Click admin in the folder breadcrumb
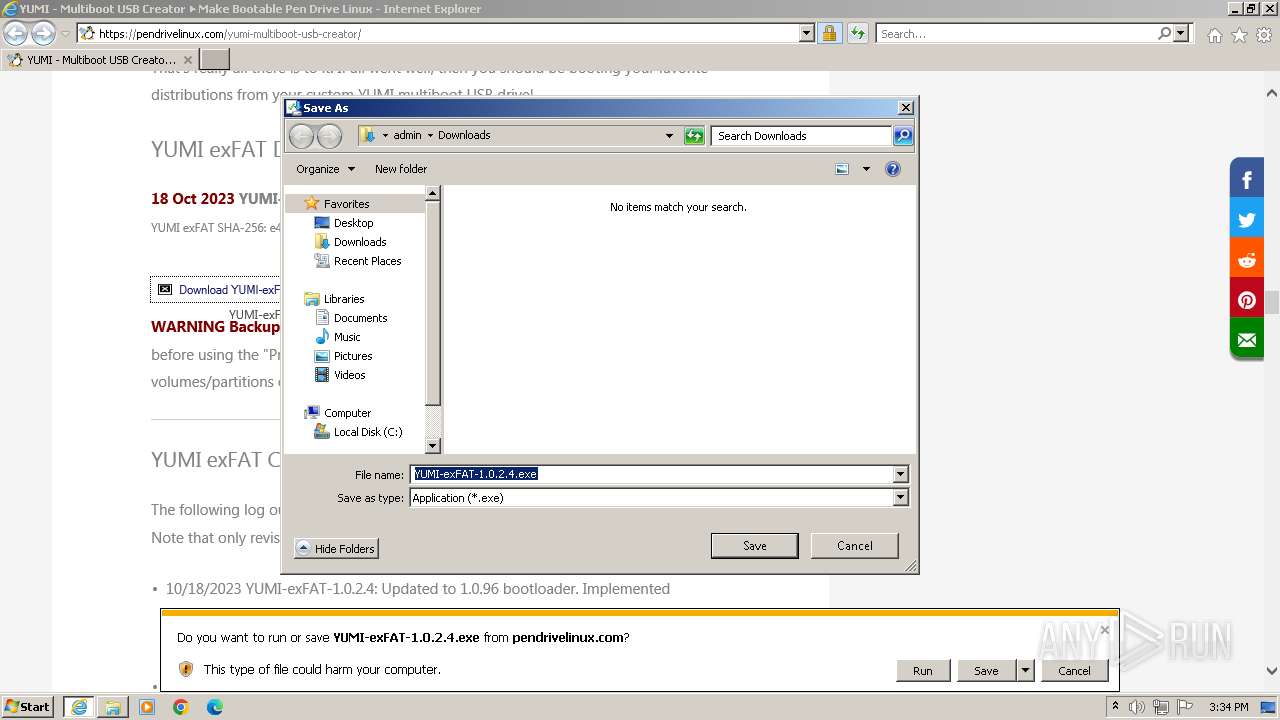This screenshot has height=720, width=1280. point(407,136)
